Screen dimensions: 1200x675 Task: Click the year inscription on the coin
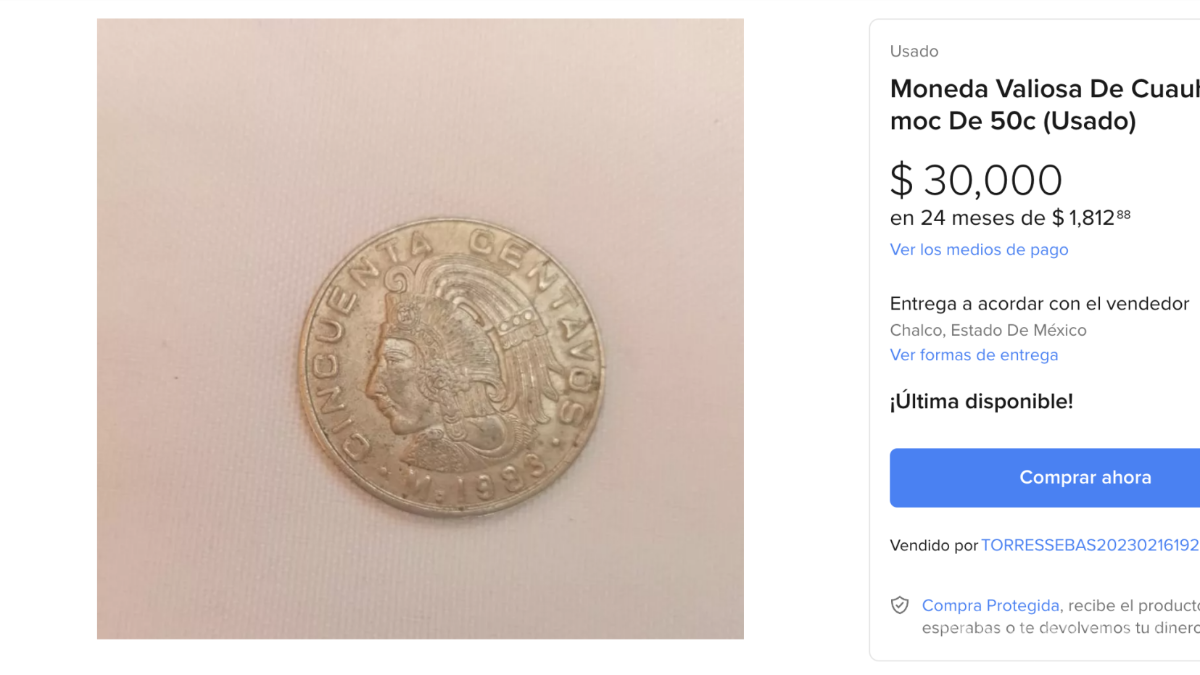504,467
